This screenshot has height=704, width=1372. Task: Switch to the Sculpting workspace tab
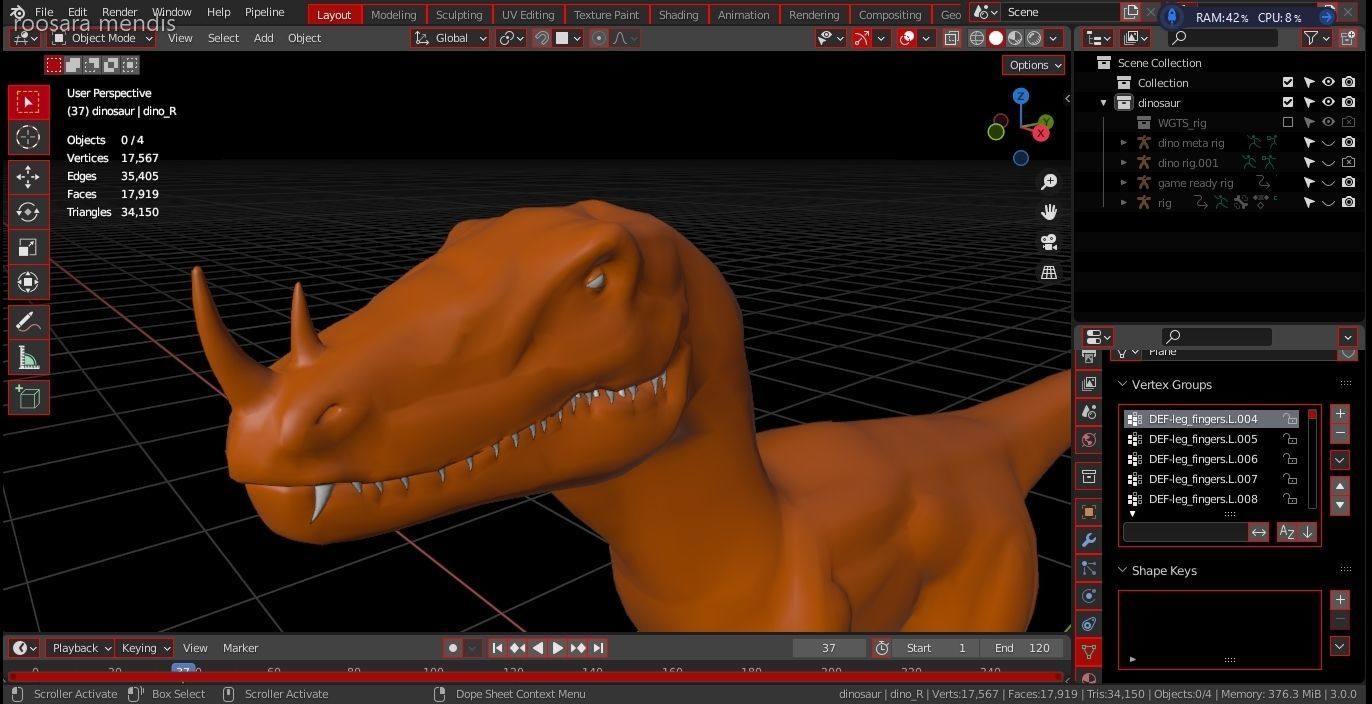point(459,14)
